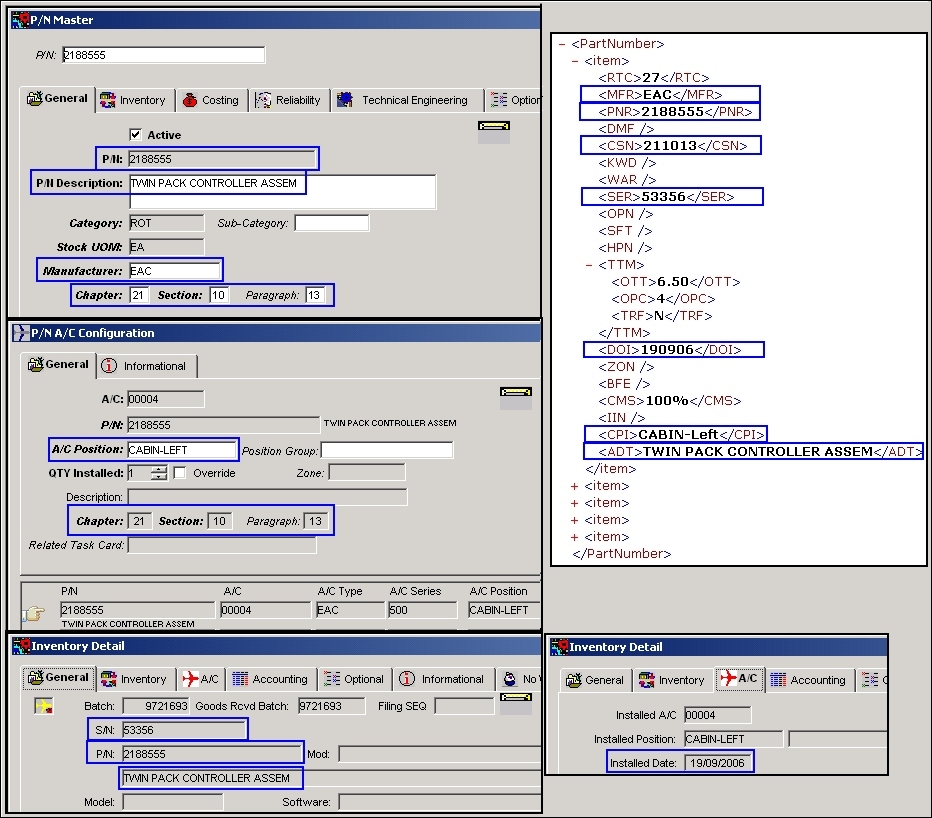Open Informational tab in Inventory Detail with Batch field

(441, 679)
